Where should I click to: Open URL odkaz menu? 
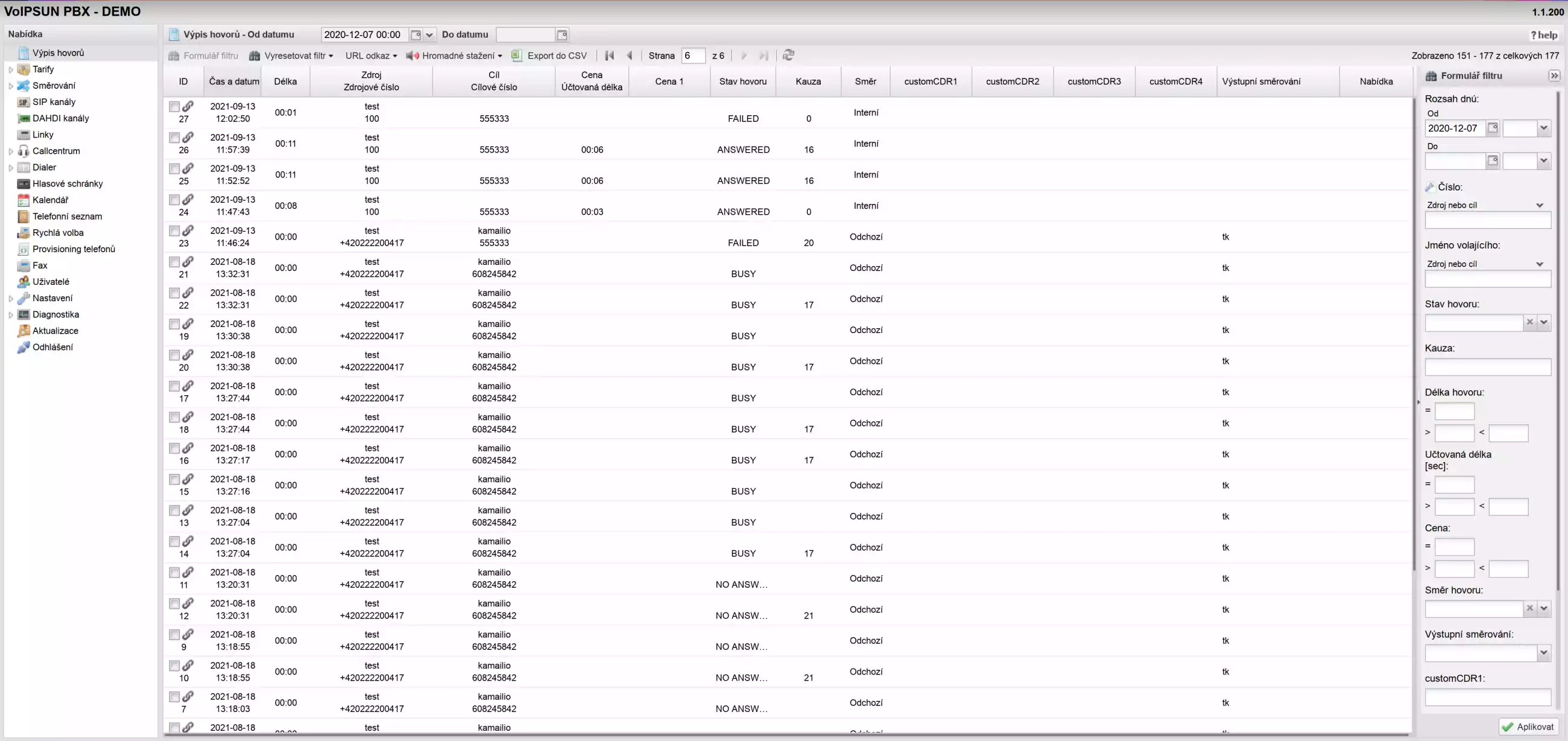(371, 56)
